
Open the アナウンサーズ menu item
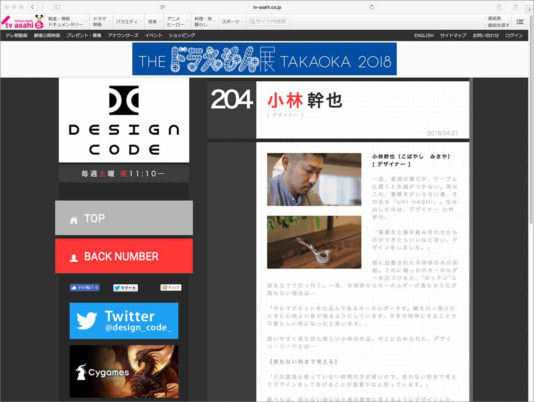pos(123,35)
